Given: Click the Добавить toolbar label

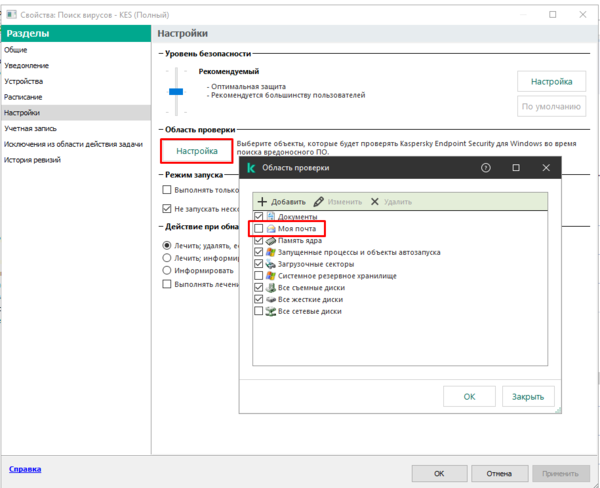Looking at the screenshot, I should click(288, 202).
